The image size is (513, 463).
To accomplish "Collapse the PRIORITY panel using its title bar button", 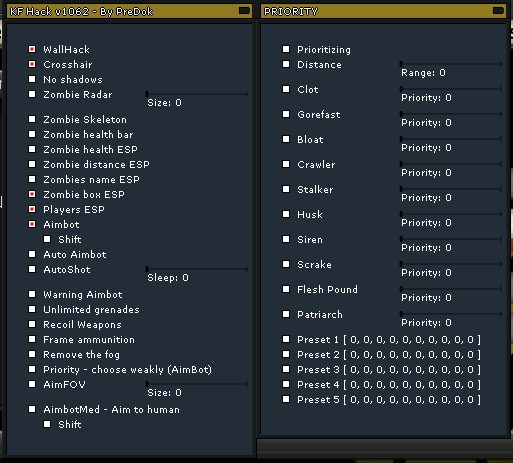I will click(x=498, y=11).
